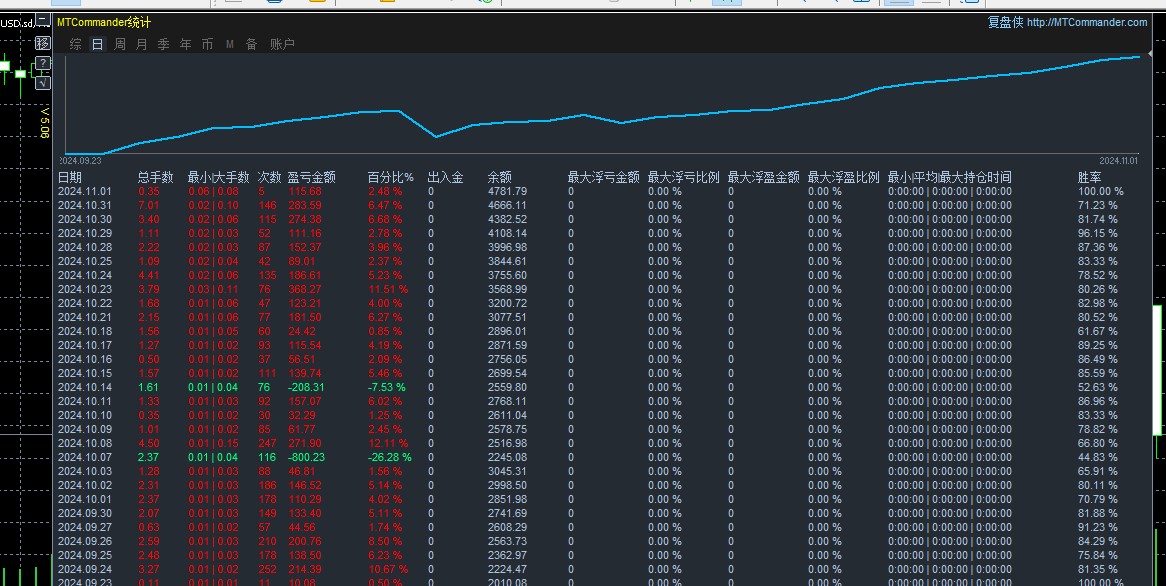Click the 最大浮亏比例 column header
Image resolution: width=1166 pixels, height=586 pixels.
pyautogui.click(x=683, y=177)
